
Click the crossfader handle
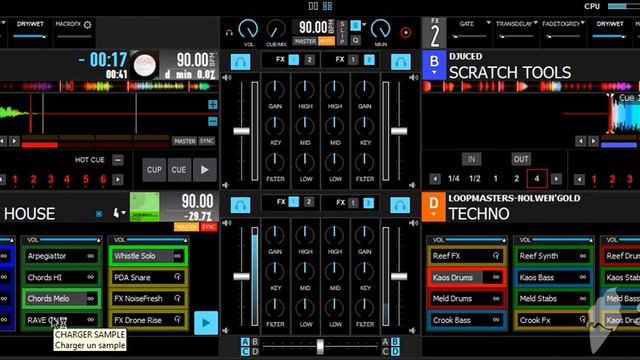coord(320,346)
